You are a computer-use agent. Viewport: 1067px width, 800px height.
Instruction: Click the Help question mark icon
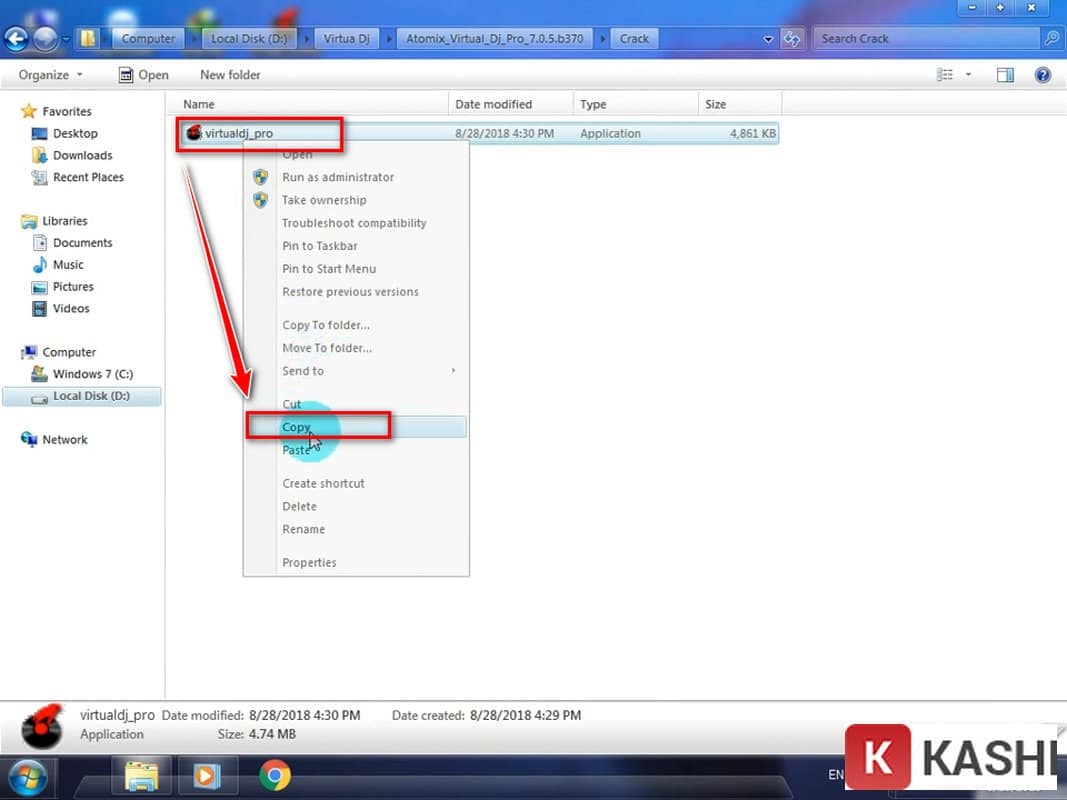click(x=1043, y=75)
